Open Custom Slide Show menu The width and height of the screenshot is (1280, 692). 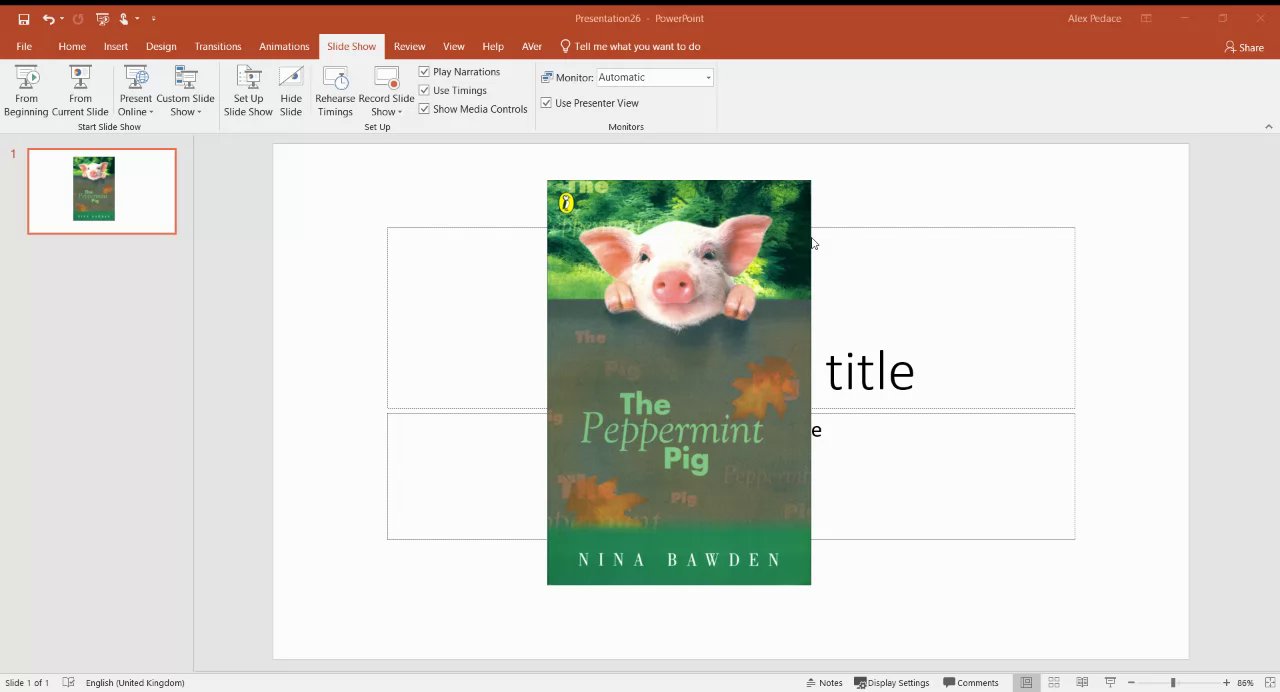185,91
